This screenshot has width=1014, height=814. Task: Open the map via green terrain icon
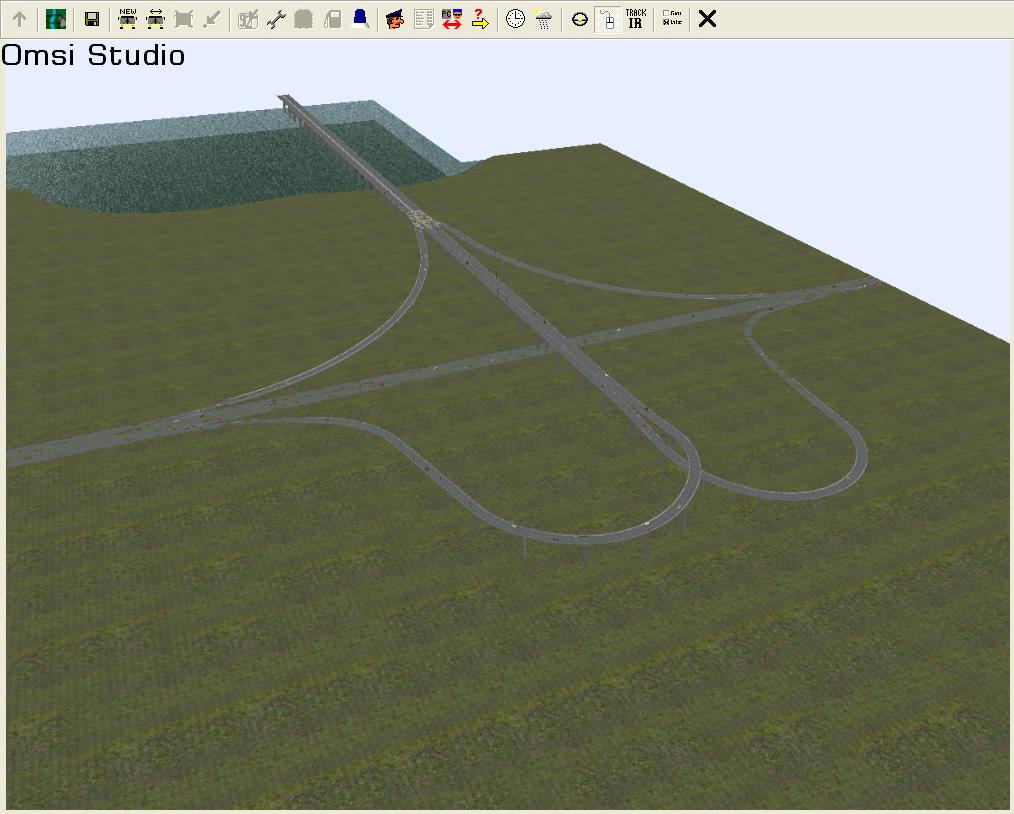[x=56, y=19]
